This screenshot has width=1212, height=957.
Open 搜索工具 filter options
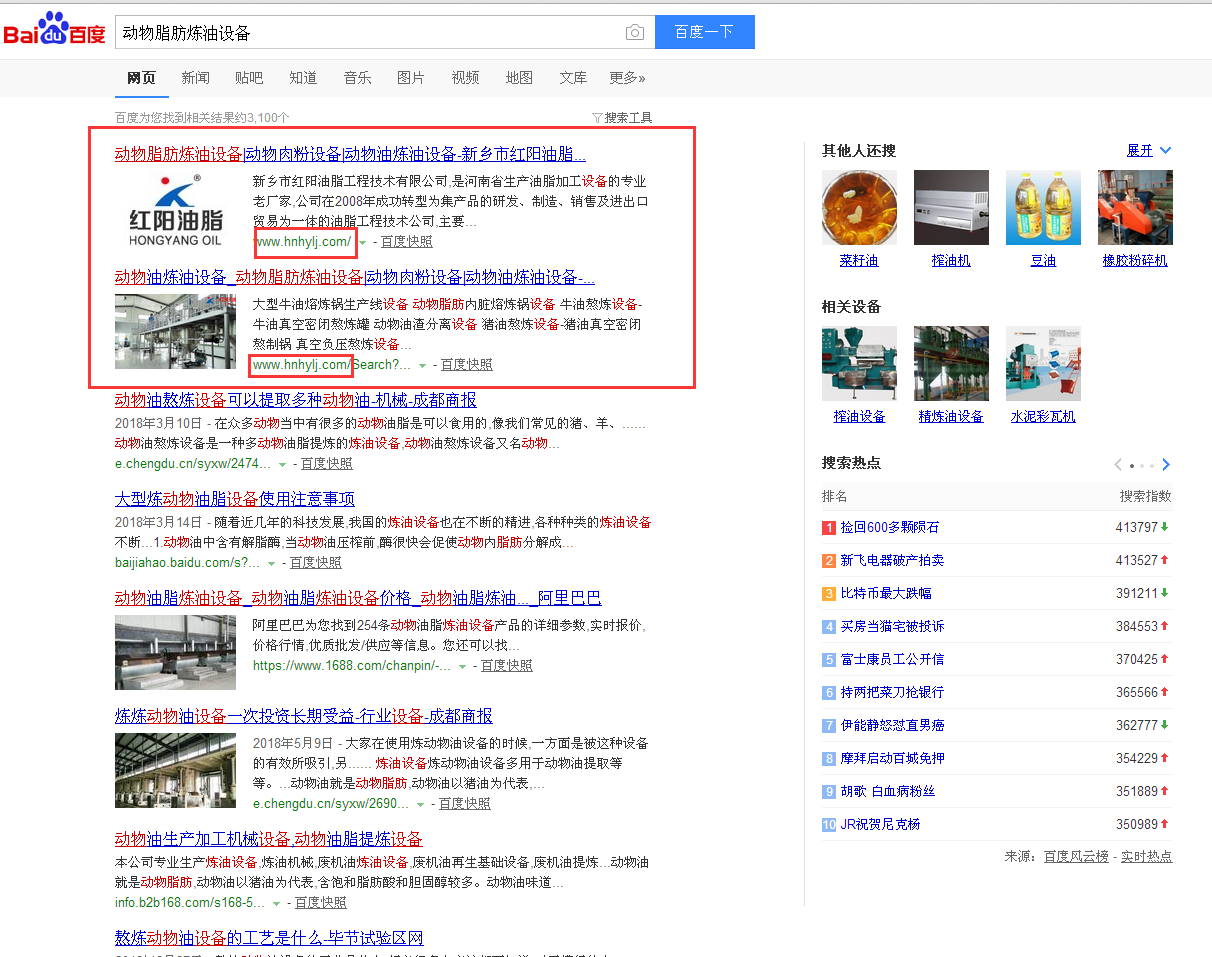(622, 118)
